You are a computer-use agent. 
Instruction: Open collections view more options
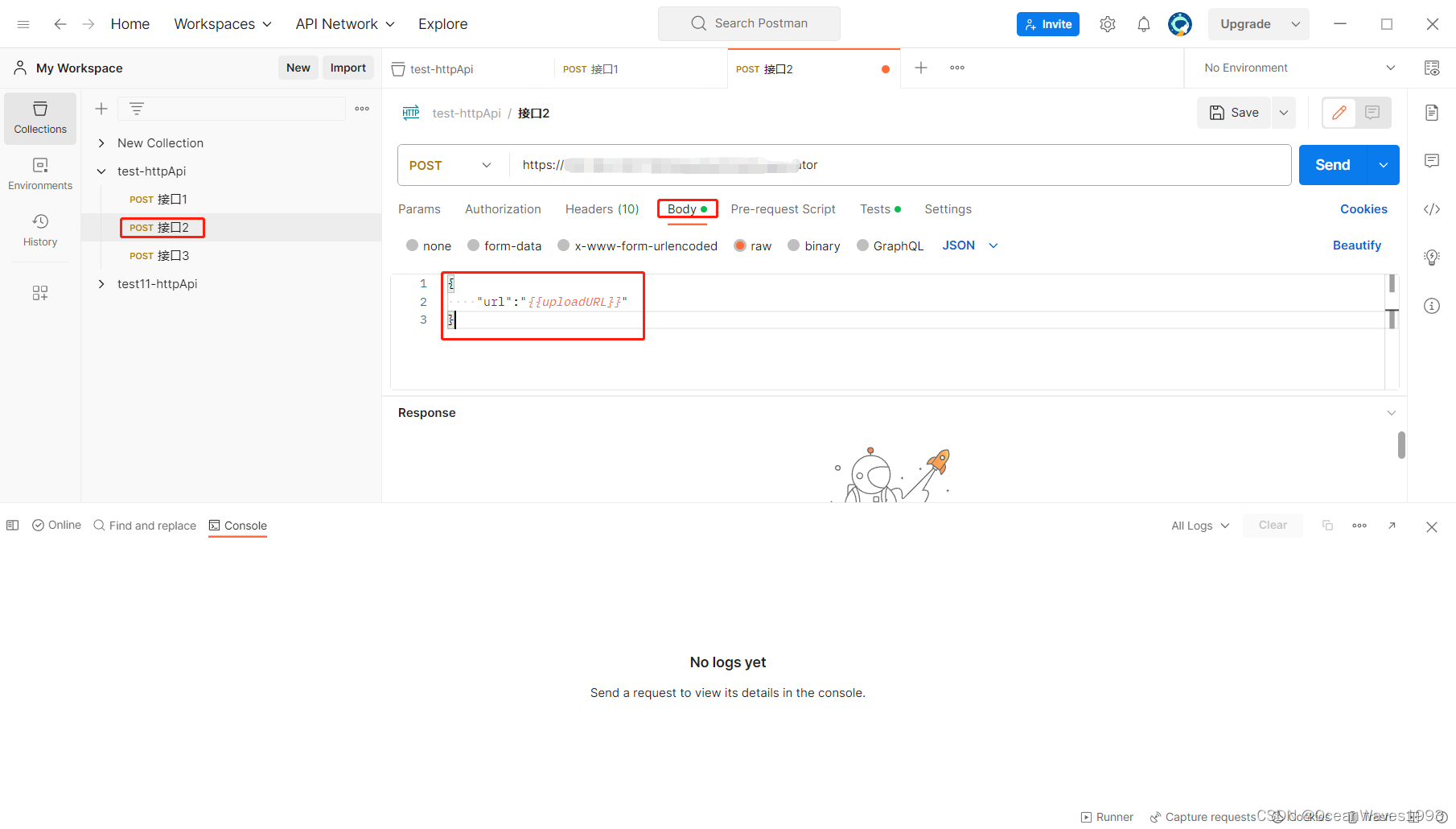pos(362,109)
